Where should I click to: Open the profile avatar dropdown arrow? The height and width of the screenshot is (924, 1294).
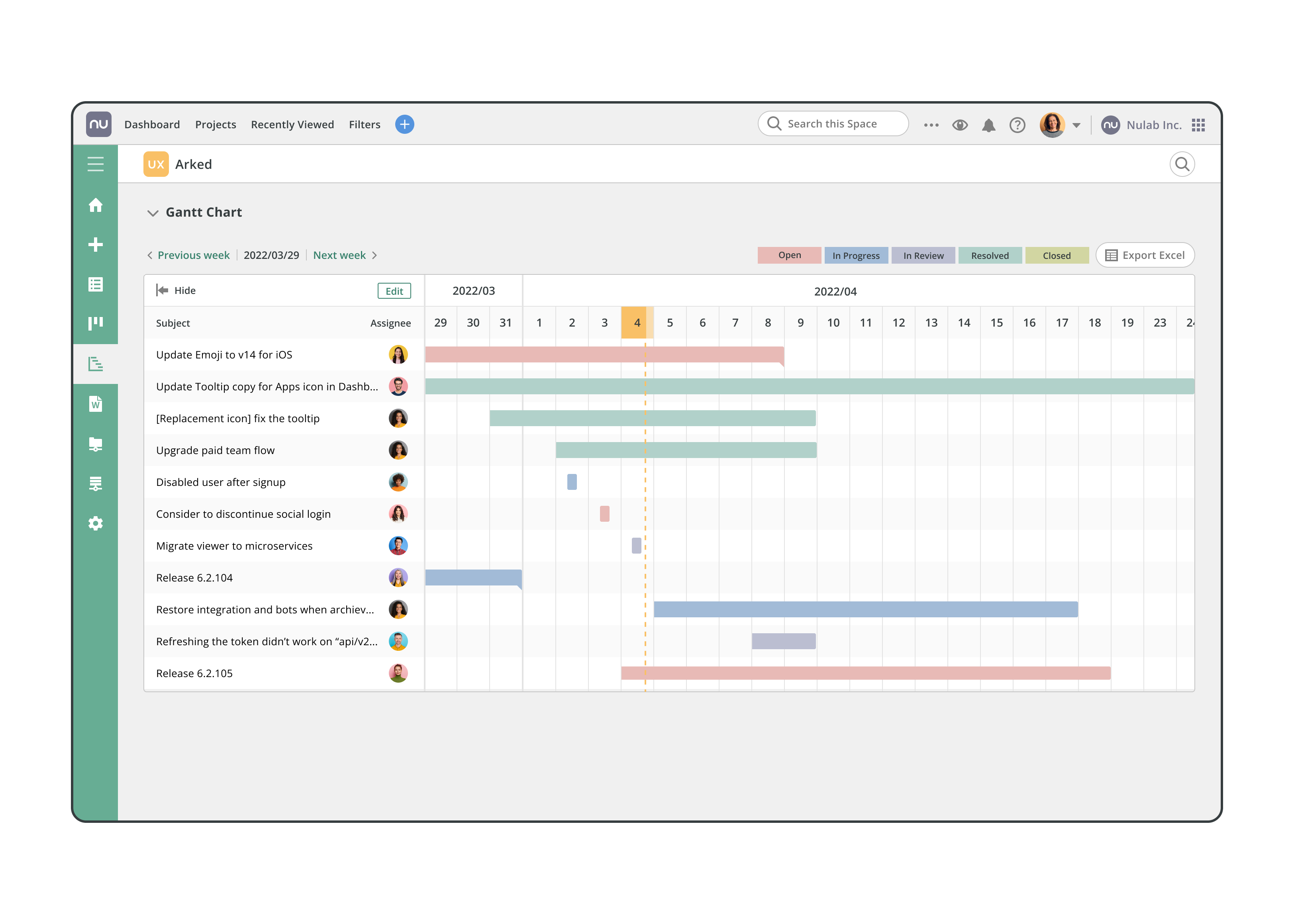(1076, 125)
